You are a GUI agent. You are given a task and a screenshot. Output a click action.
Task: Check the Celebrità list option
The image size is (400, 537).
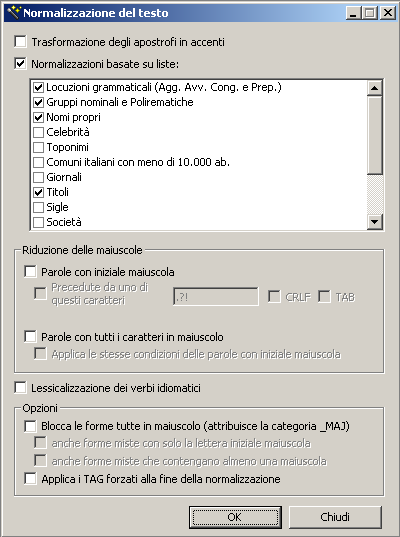pyautogui.click(x=38, y=132)
